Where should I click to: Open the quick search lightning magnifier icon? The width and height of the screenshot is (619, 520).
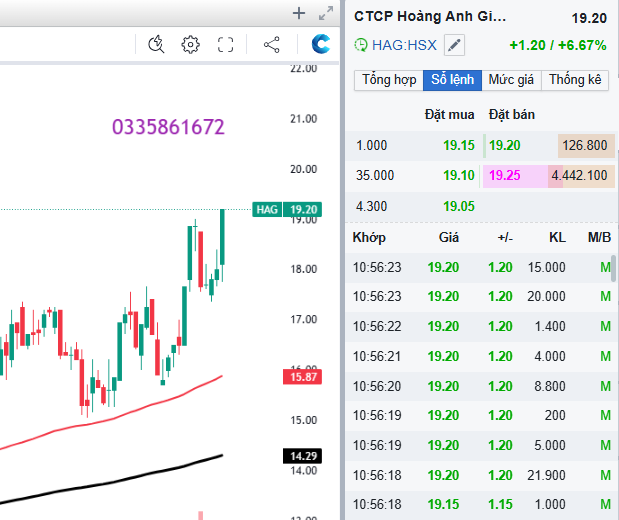coord(156,44)
